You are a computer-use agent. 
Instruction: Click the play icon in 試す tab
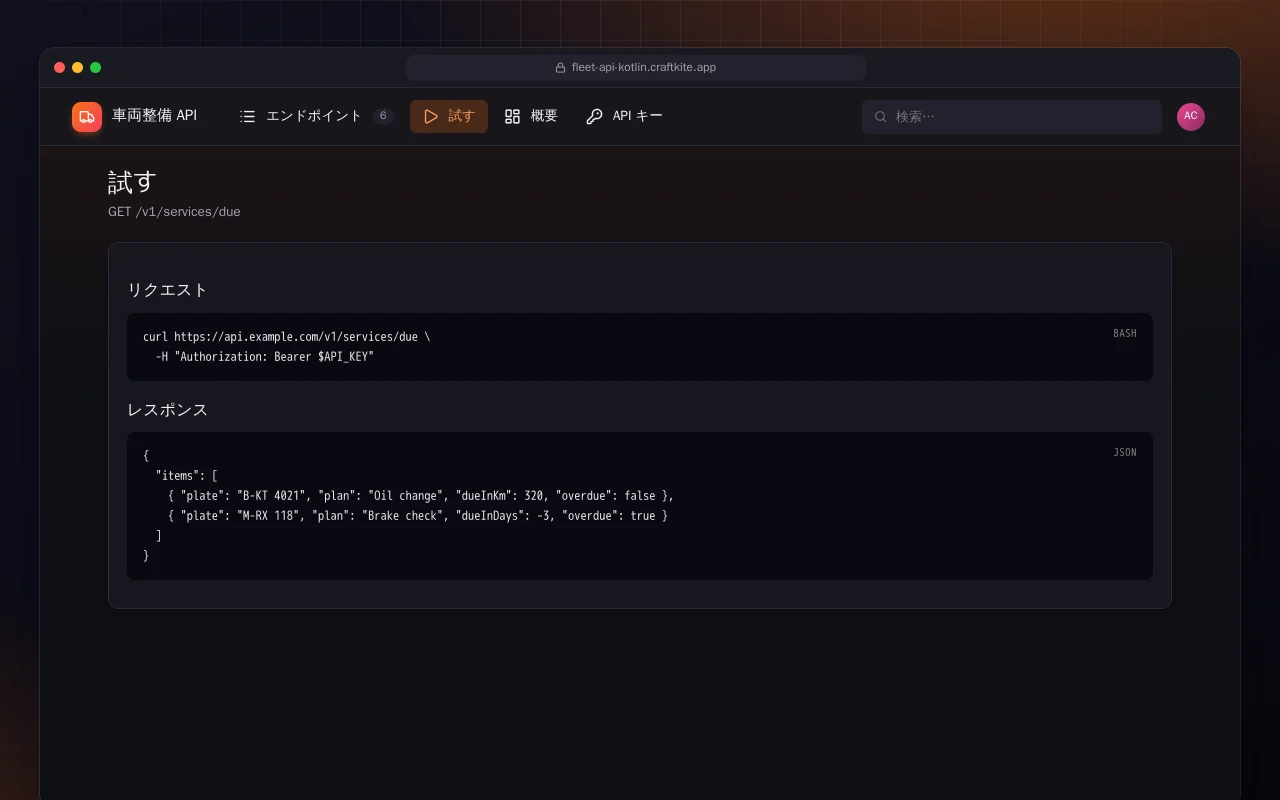click(431, 117)
